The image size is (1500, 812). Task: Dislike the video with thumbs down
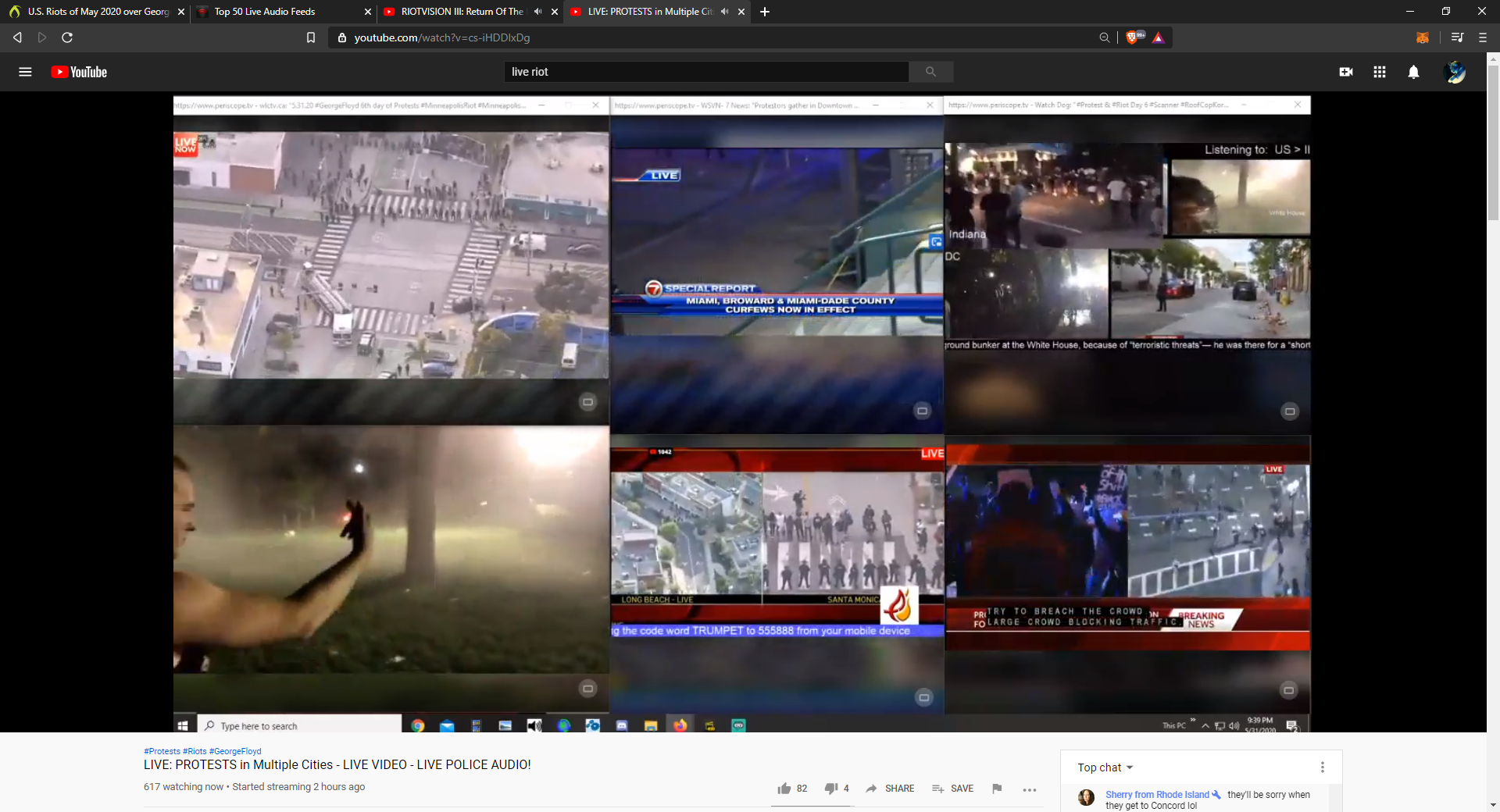pos(831,789)
